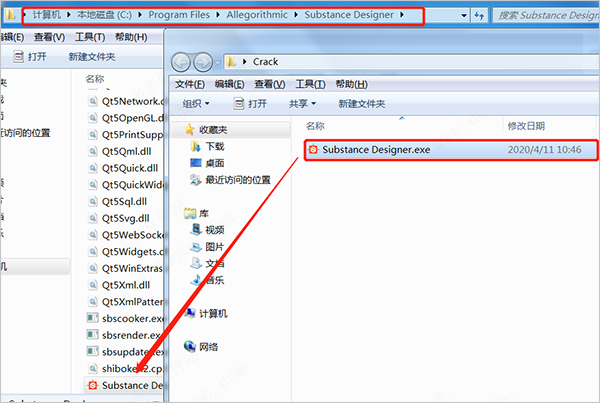600x403 pixels.
Task: Expand arrow before Crack in address bar
Action: point(245,62)
